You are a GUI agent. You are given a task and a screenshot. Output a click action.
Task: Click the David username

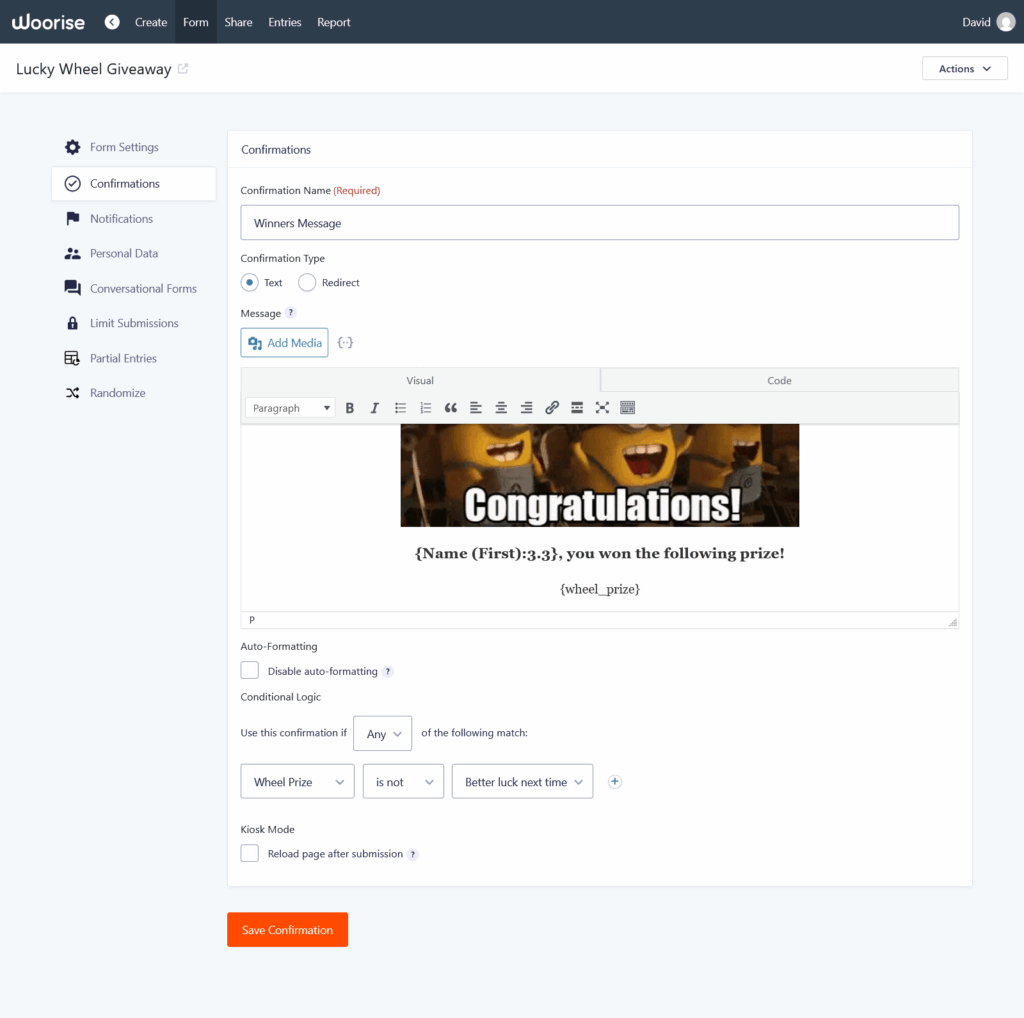point(976,22)
